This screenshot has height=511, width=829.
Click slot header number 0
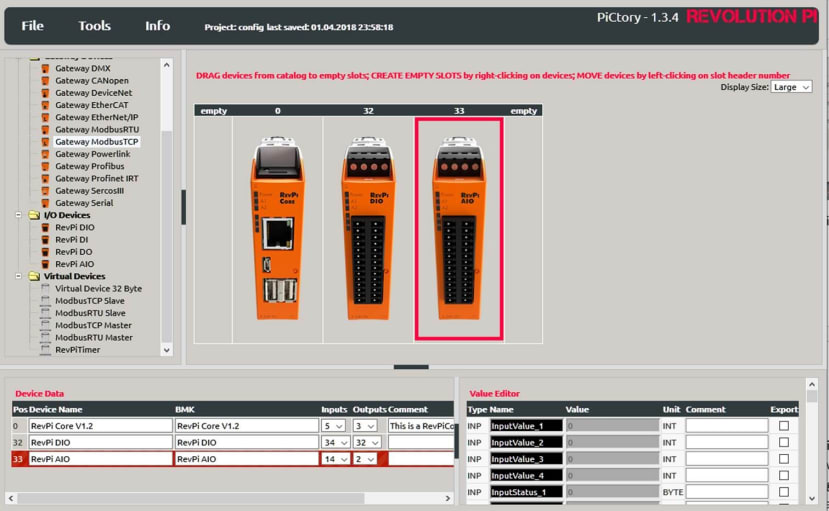[x=278, y=111]
